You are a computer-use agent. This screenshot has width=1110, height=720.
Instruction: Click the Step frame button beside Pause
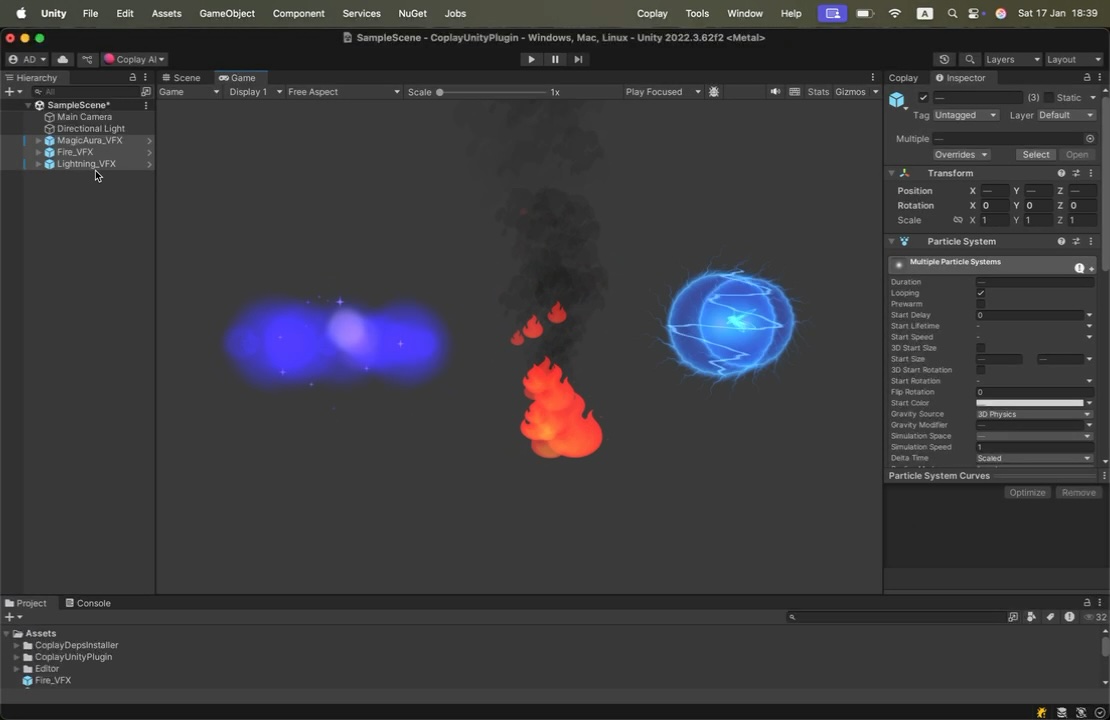578,59
